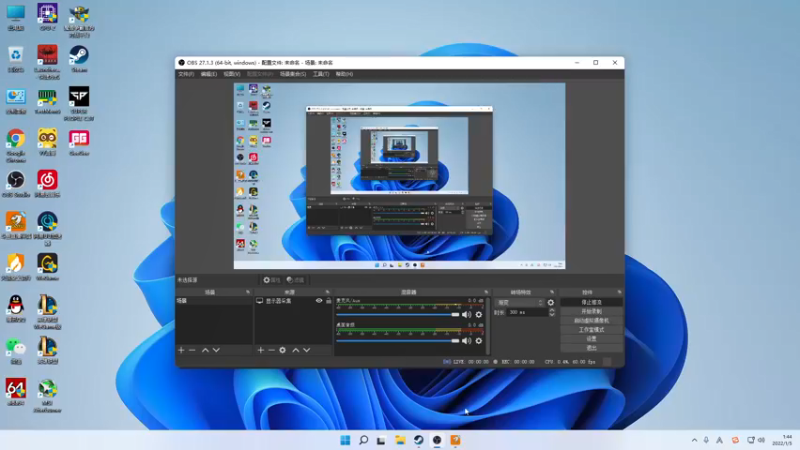
Task: Mute the microphone/Aux speaker icon
Action: [467, 314]
